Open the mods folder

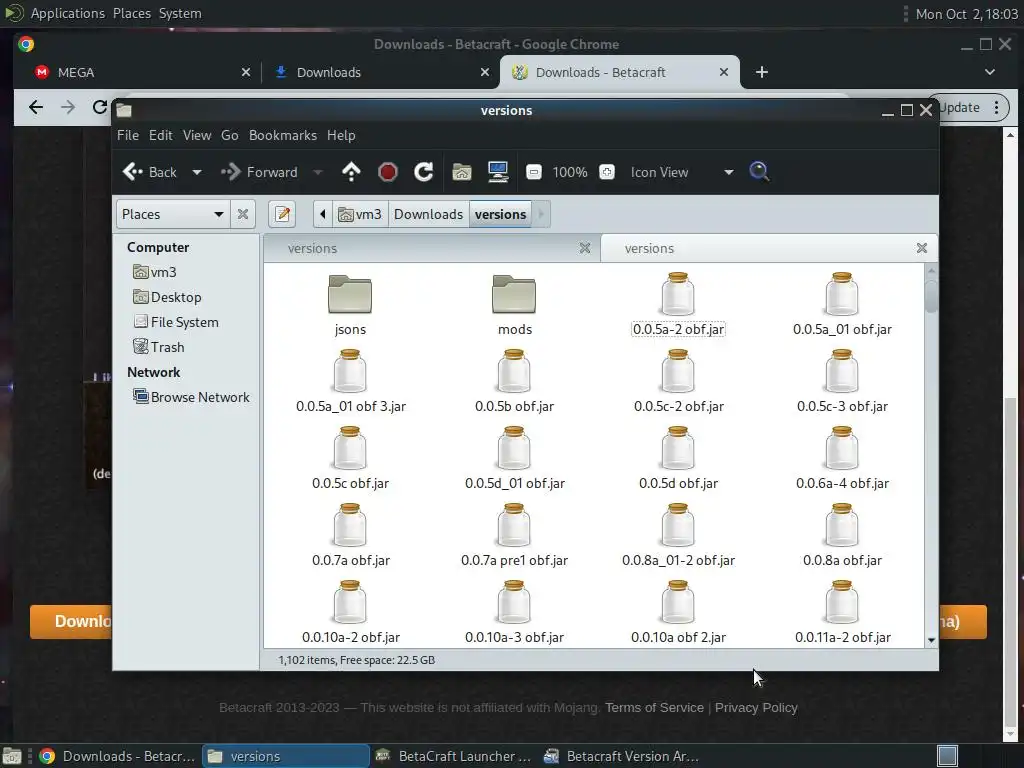click(515, 305)
